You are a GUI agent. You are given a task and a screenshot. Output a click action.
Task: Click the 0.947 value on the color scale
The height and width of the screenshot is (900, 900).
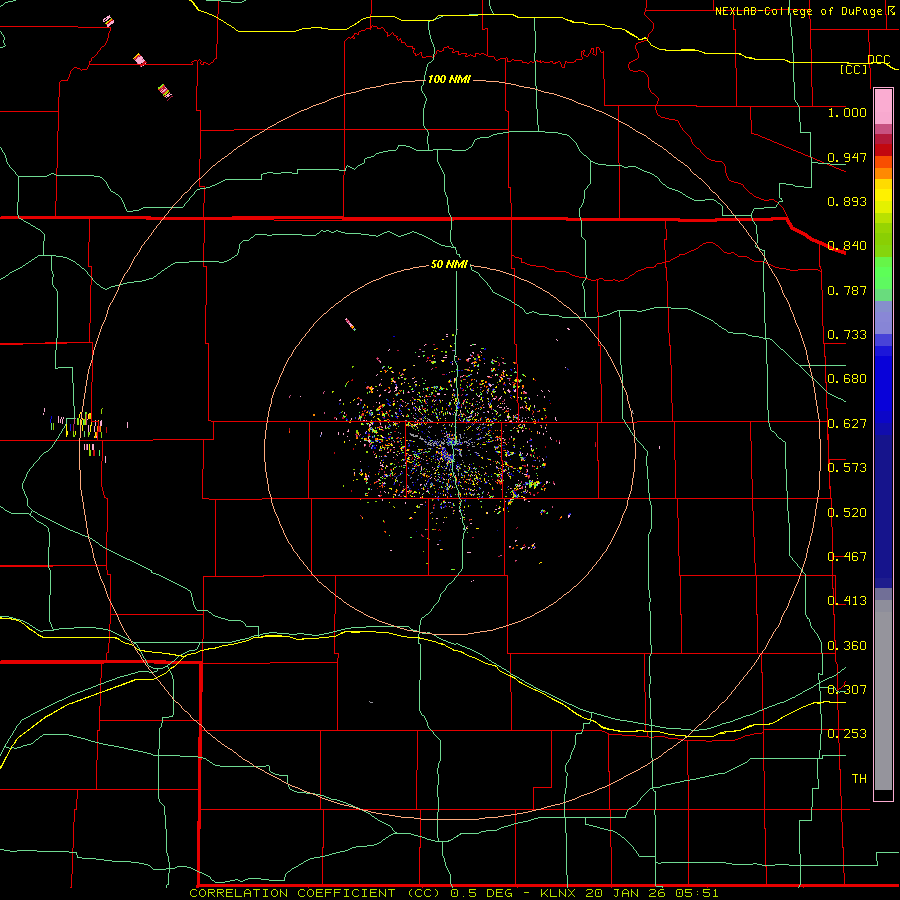847,157
